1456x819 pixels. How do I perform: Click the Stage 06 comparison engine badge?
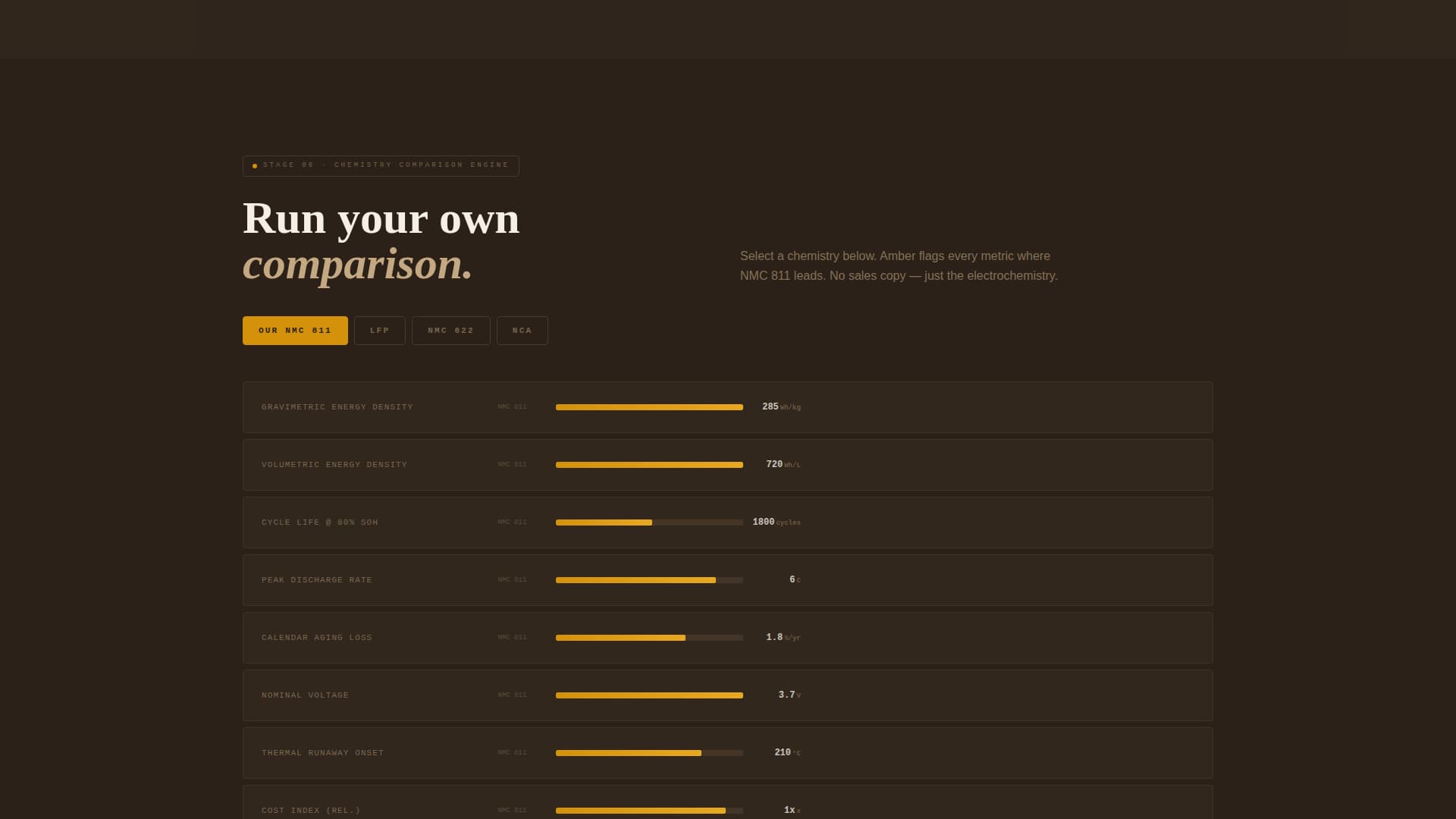[381, 165]
